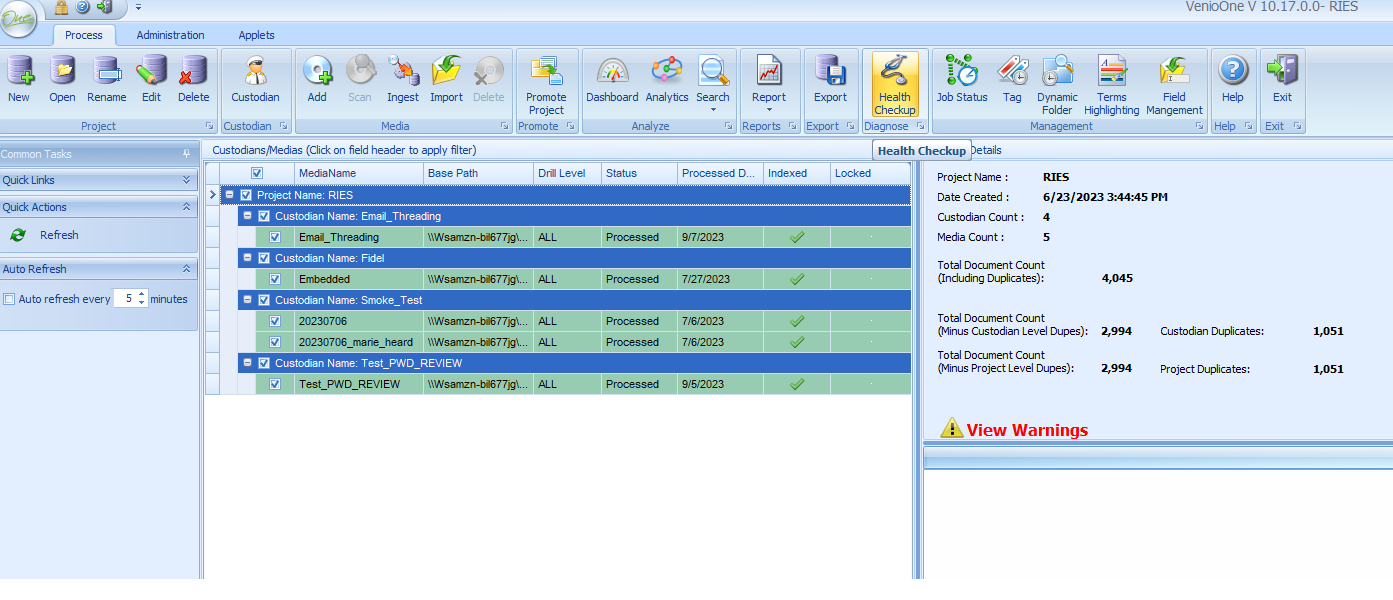This screenshot has height=600, width=1393.
Task: Open the Project group dialog launcher
Action: 210,126
